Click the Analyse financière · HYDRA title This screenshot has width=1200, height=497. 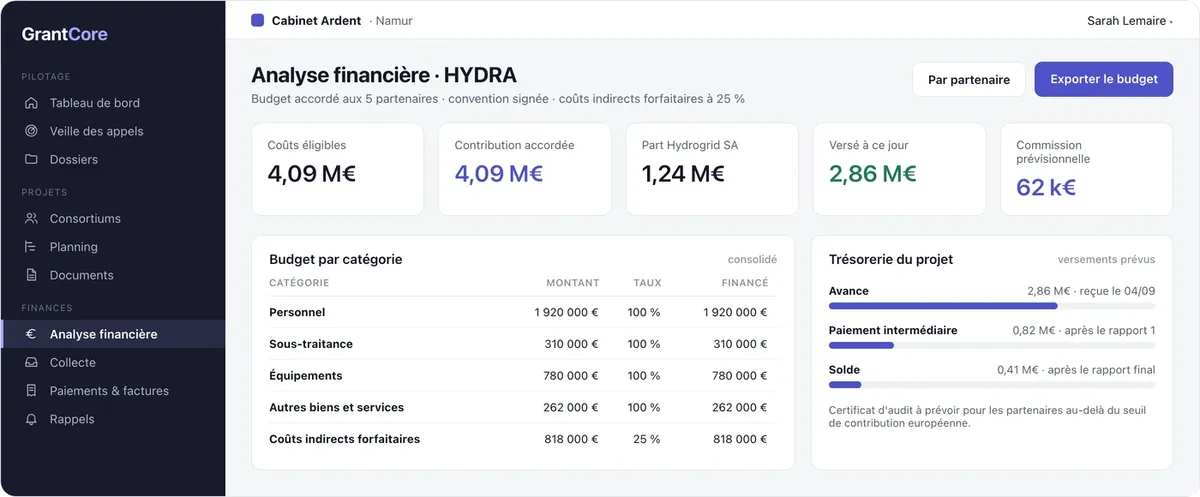tap(384, 75)
